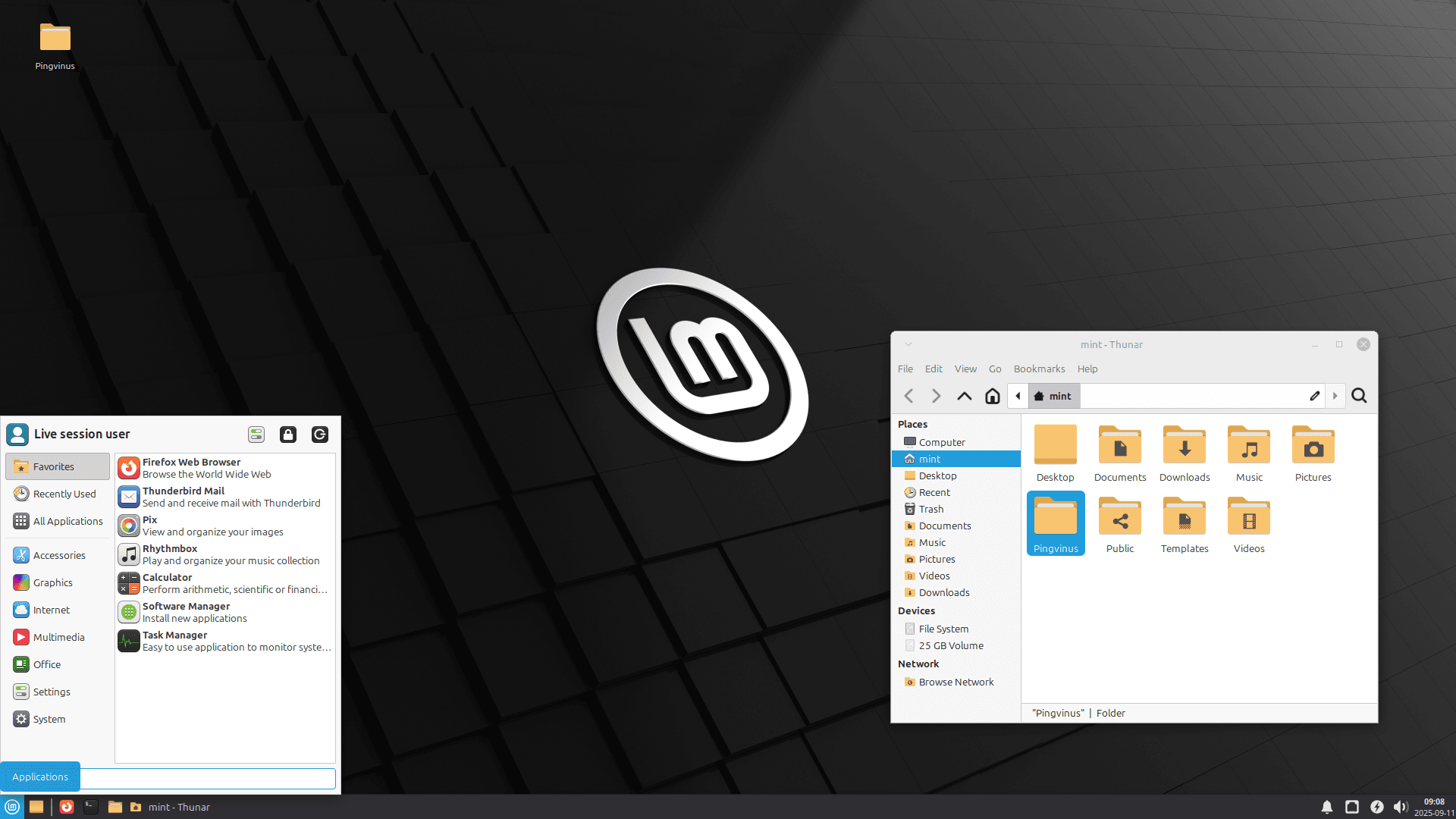The image size is (1456, 819).
Task: Expand the path bar with the right chevron
Action: (1335, 395)
